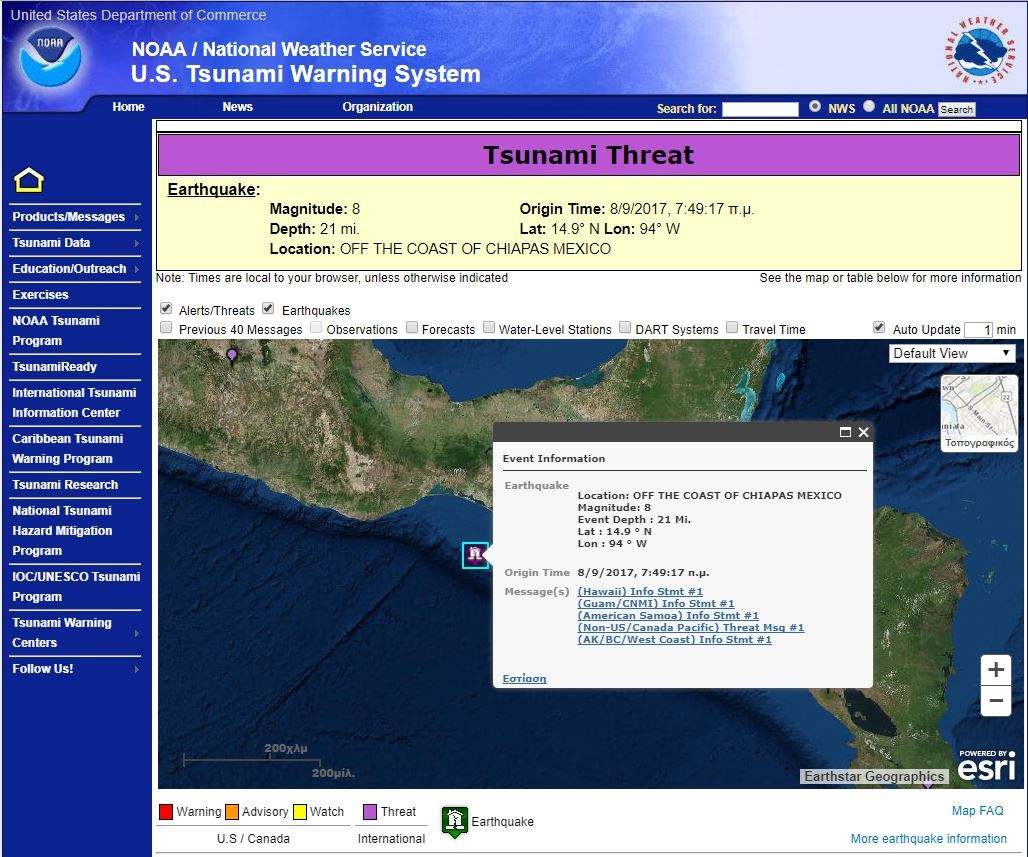This screenshot has height=857, width=1028.
Task: Disable the Alerts/Threats checkbox
Action: [x=166, y=309]
